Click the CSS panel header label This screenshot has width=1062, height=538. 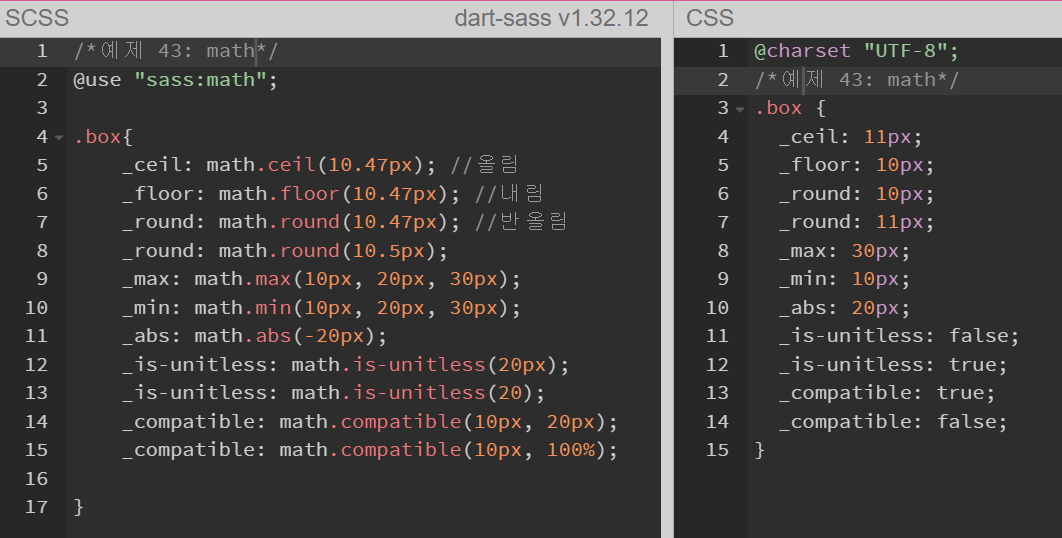[710, 18]
